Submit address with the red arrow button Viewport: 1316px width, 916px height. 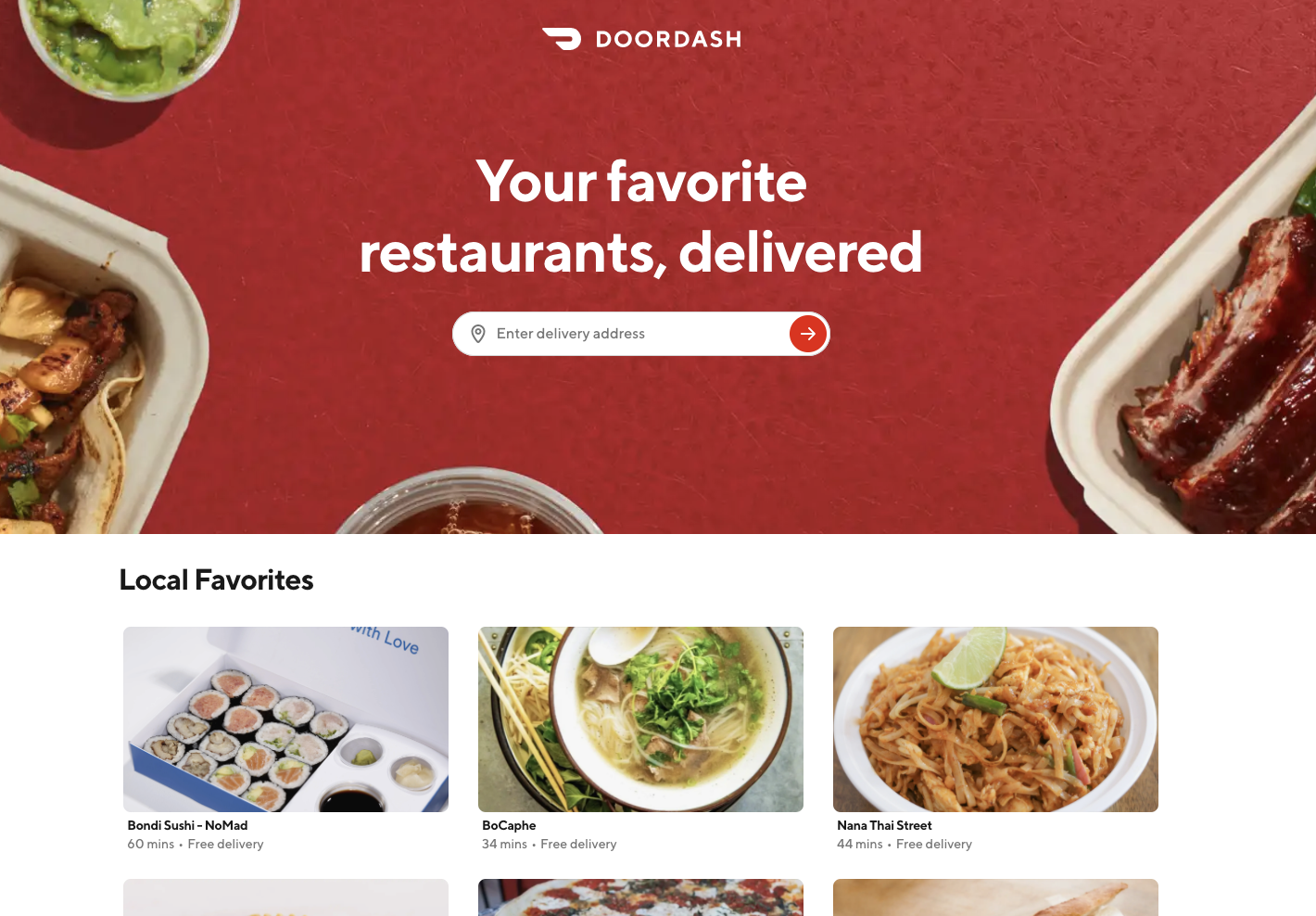pos(808,334)
